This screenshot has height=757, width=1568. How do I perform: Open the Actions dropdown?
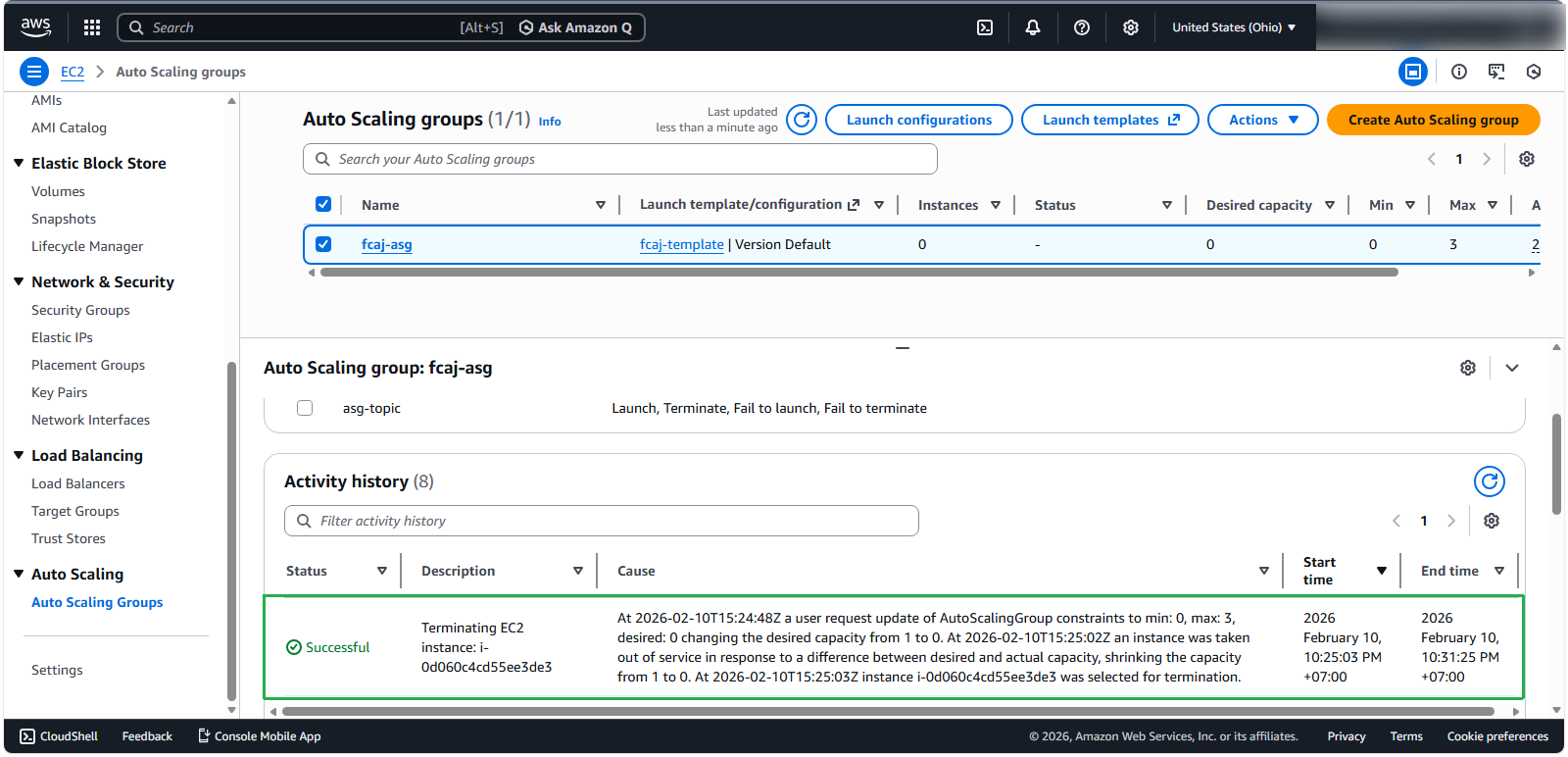[1263, 120]
